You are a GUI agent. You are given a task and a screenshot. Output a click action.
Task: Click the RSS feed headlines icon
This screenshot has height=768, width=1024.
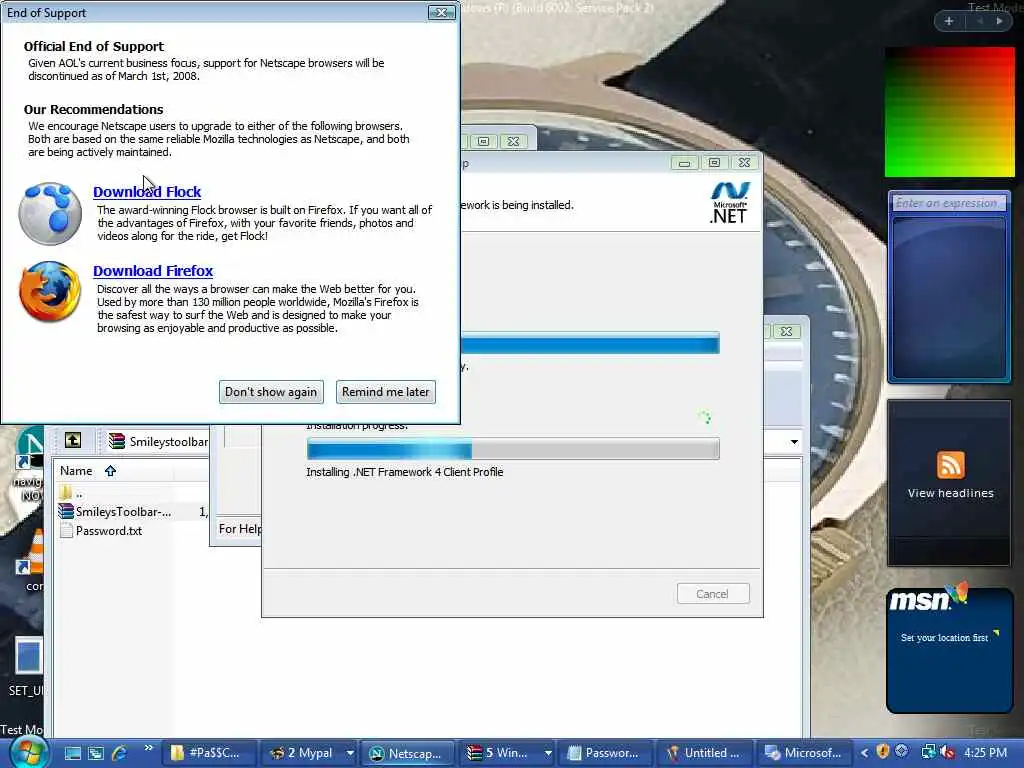950,465
